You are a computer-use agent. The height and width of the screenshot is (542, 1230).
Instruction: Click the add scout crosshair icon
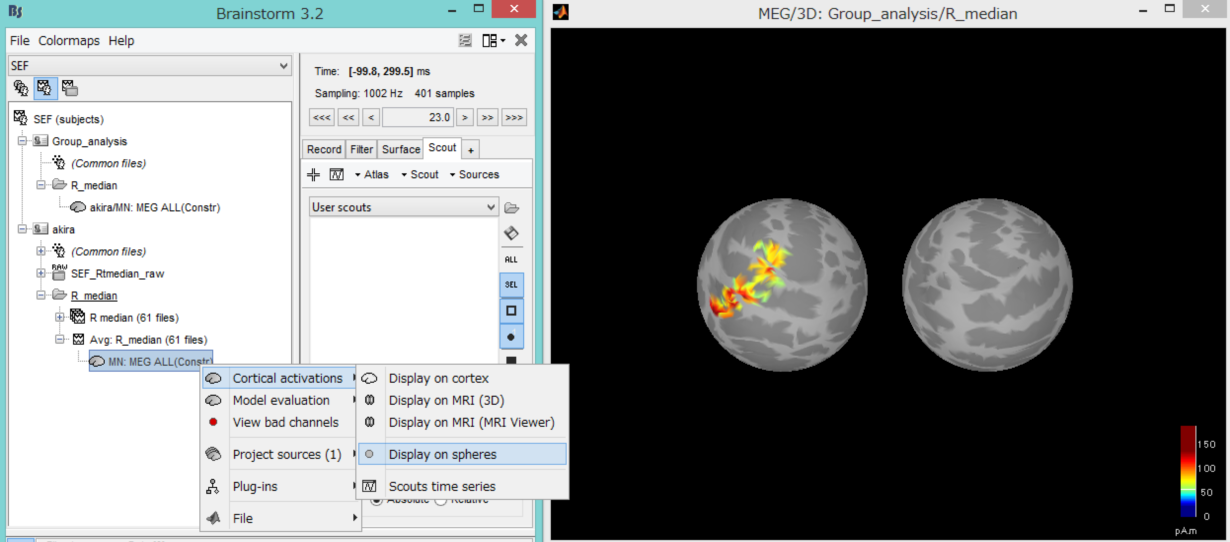[x=313, y=174]
